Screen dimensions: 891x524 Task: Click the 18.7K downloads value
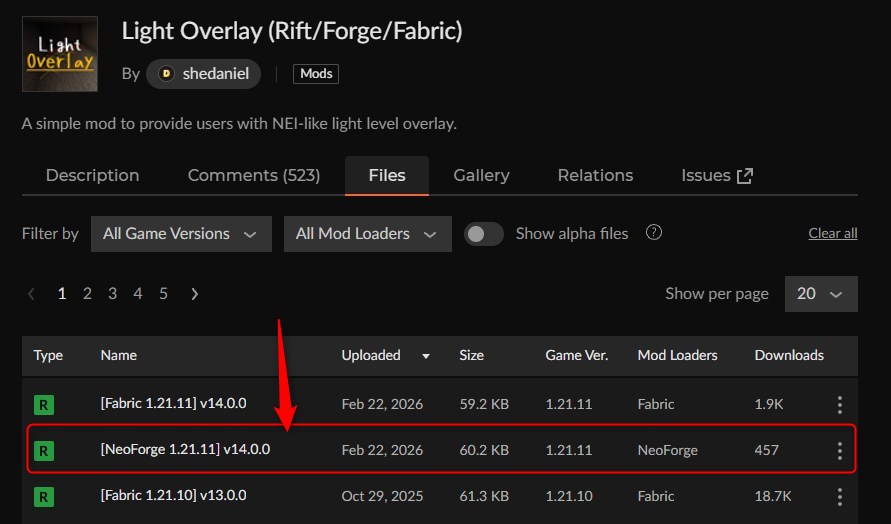coord(773,496)
